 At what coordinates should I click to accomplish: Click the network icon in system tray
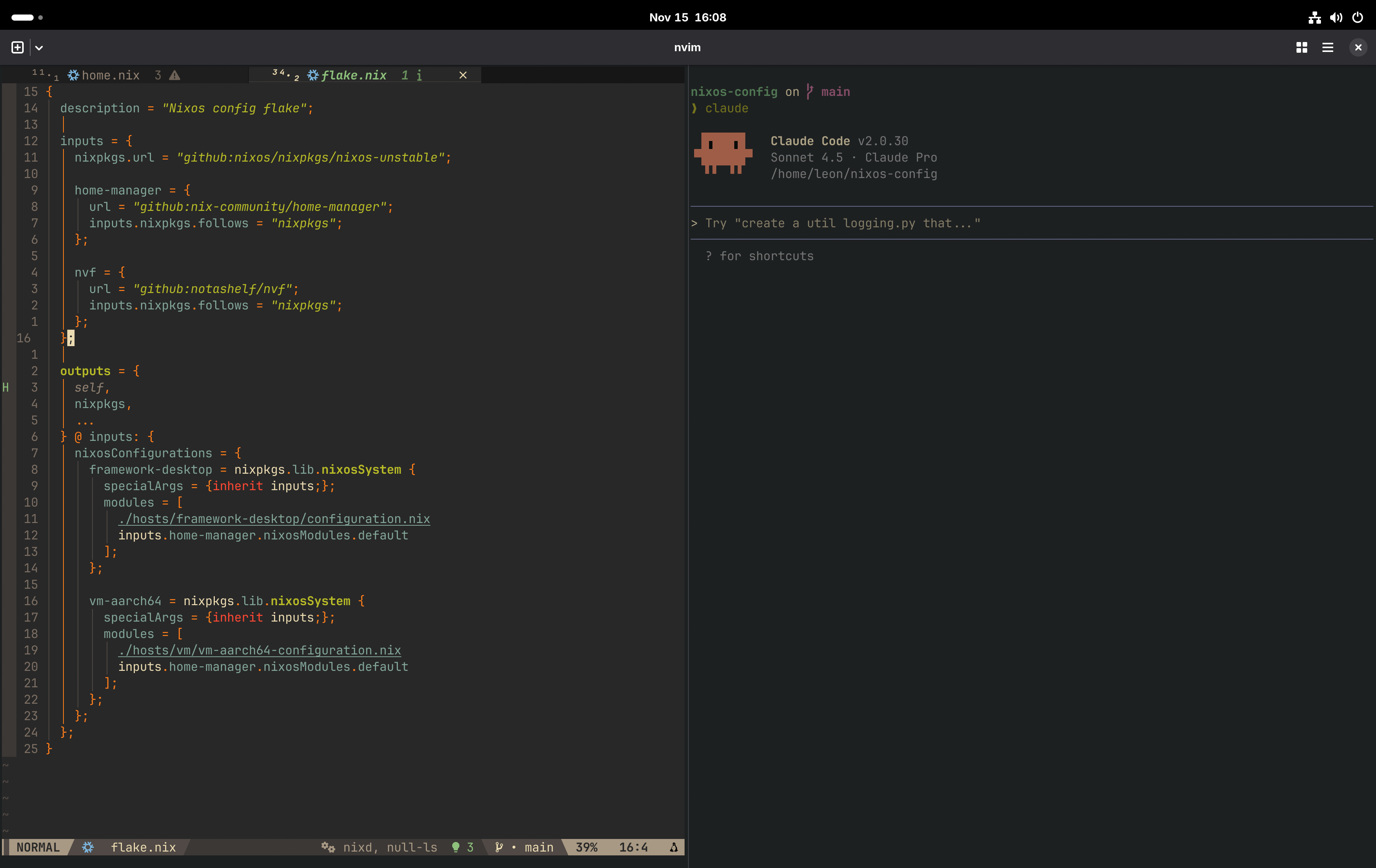(1314, 18)
